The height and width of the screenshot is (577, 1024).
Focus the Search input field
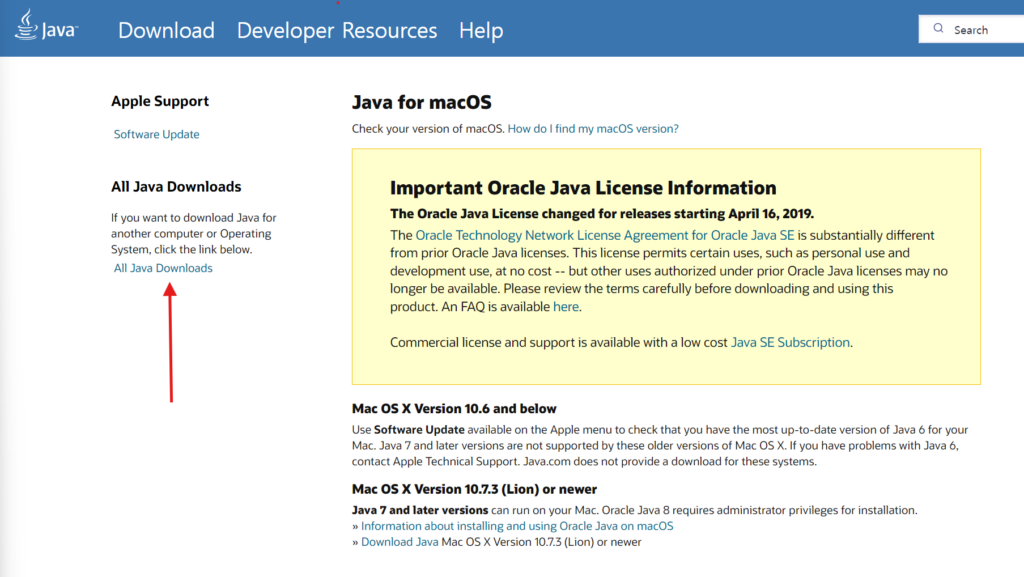tap(971, 29)
